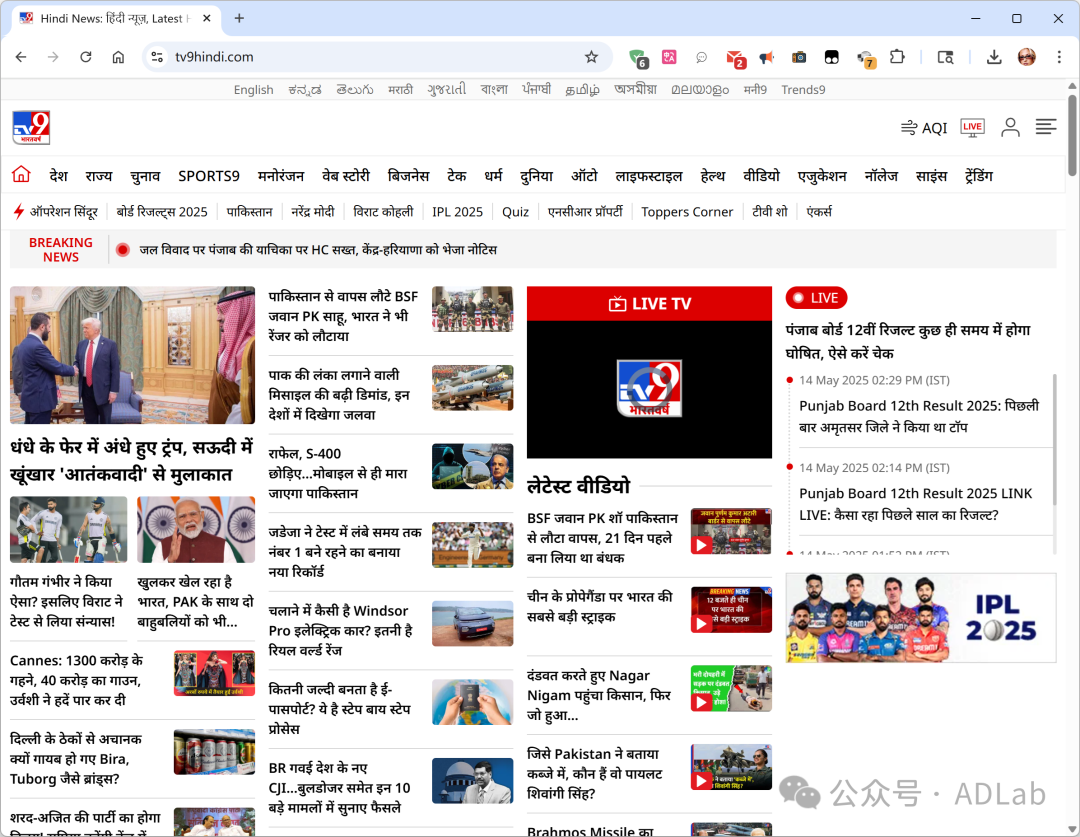Open the ट्रेंडिंग navigation menu
The width and height of the screenshot is (1080, 837).
click(979, 176)
